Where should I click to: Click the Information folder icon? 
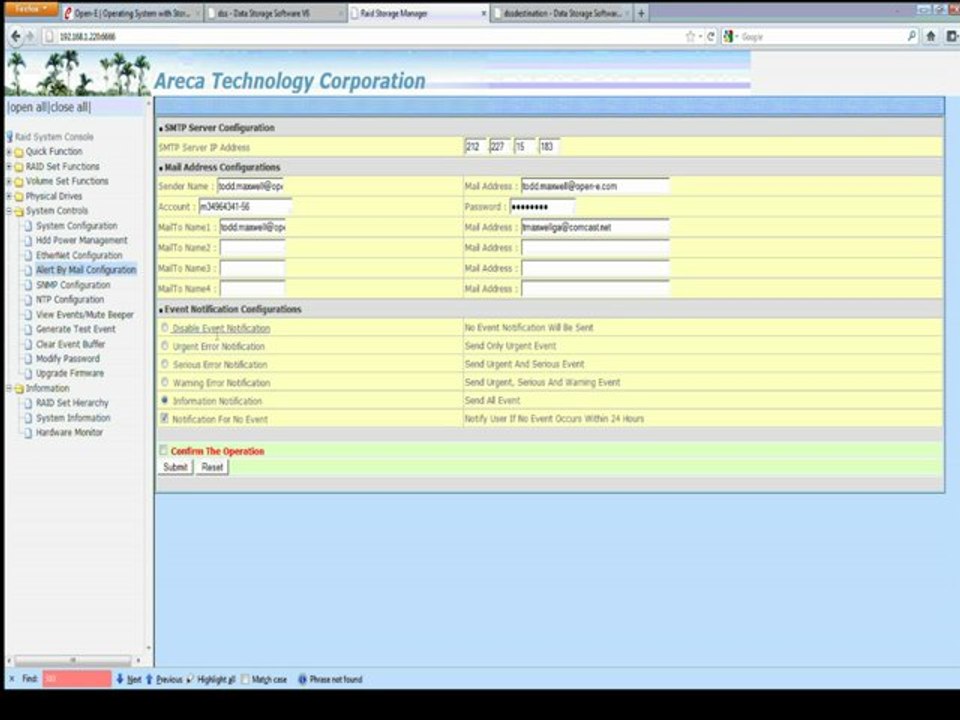tap(19, 389)
